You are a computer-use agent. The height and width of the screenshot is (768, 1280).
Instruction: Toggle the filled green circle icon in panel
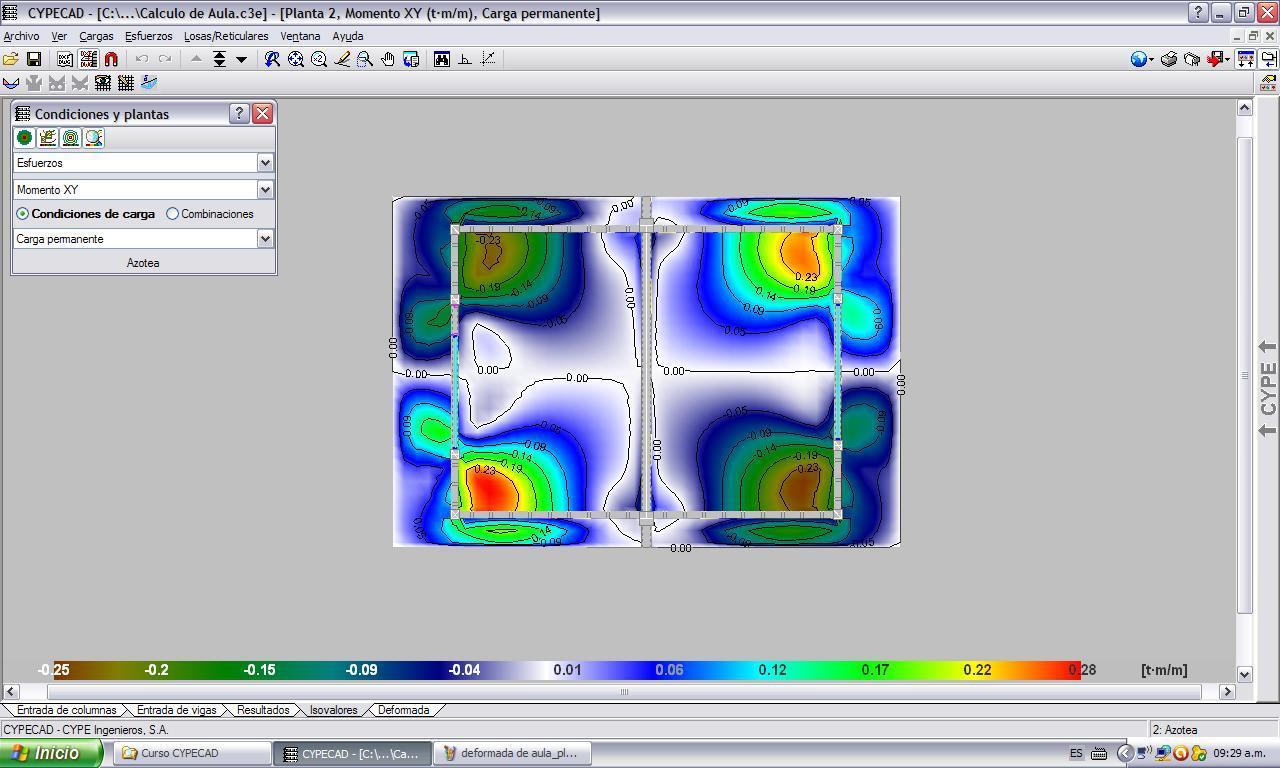point(25,138)
